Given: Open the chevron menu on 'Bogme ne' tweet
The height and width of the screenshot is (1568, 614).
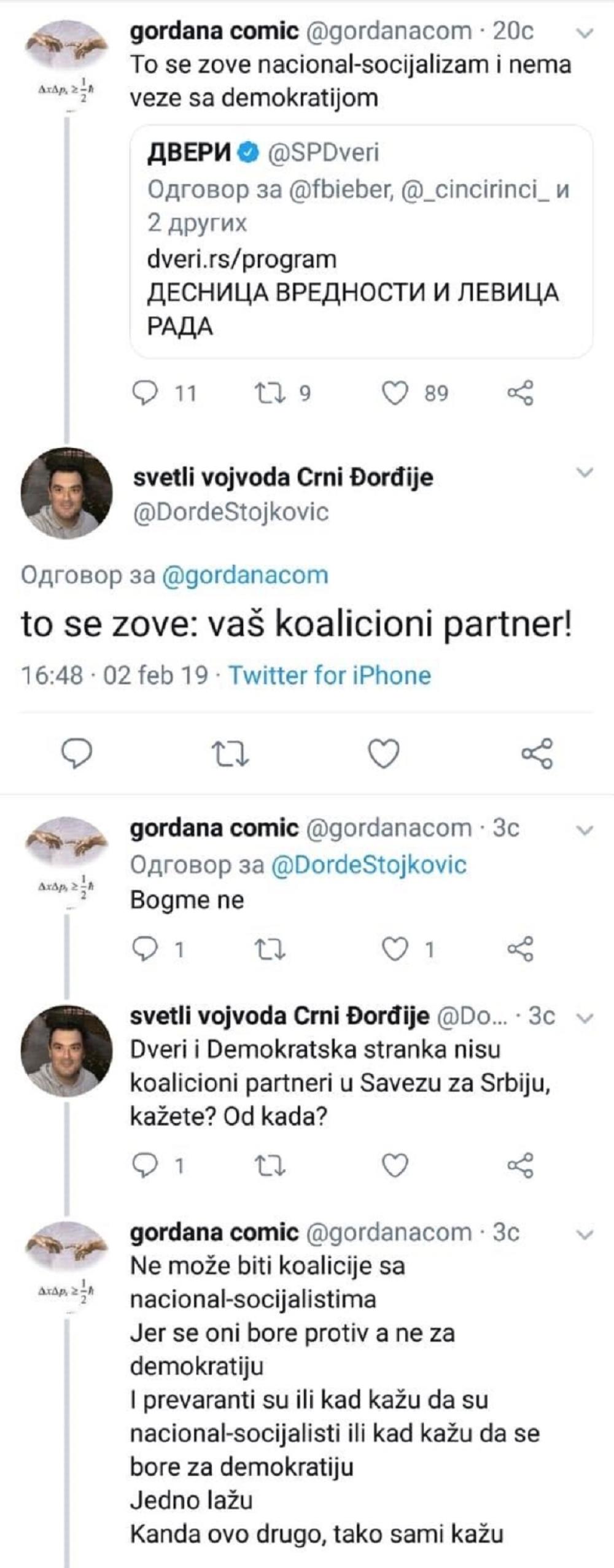Looking at the screenshot, I should (x=585, y=830).
